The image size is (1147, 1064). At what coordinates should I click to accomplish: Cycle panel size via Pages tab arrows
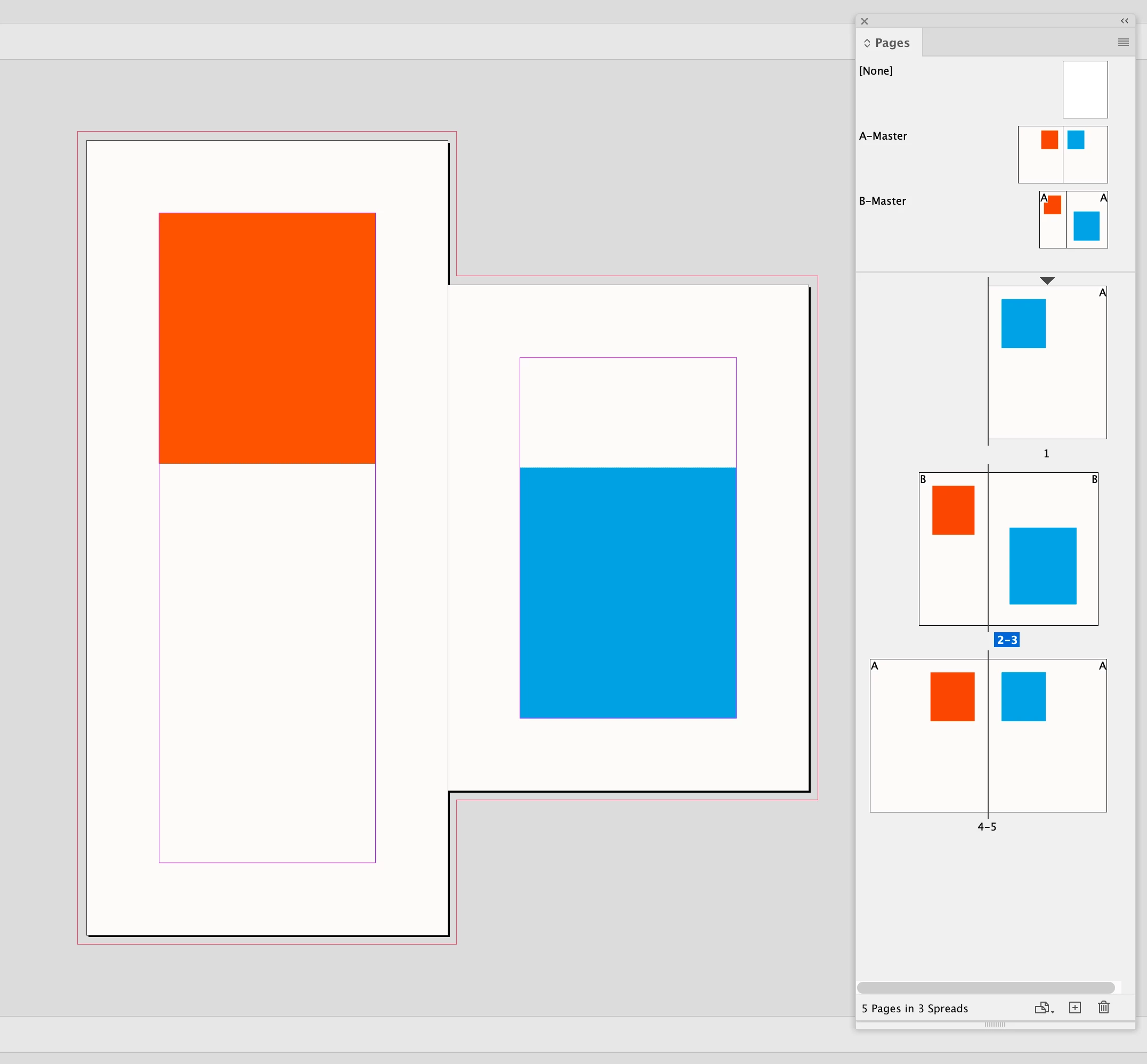coord(867,43)
